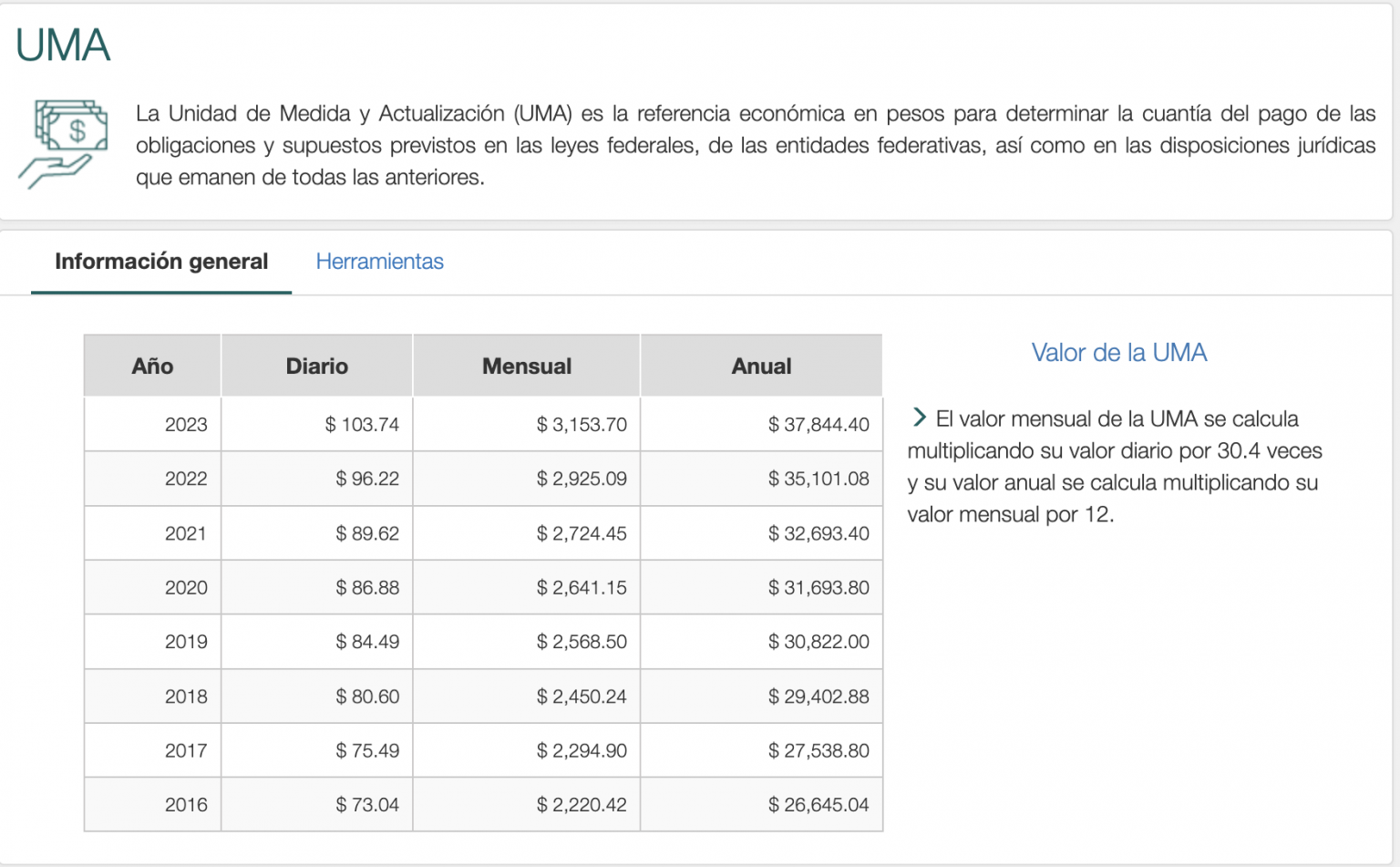The image size is (1400, 867).
Task: Click the monthly value $2,450.24 for 2018
Action: point(581,696)
